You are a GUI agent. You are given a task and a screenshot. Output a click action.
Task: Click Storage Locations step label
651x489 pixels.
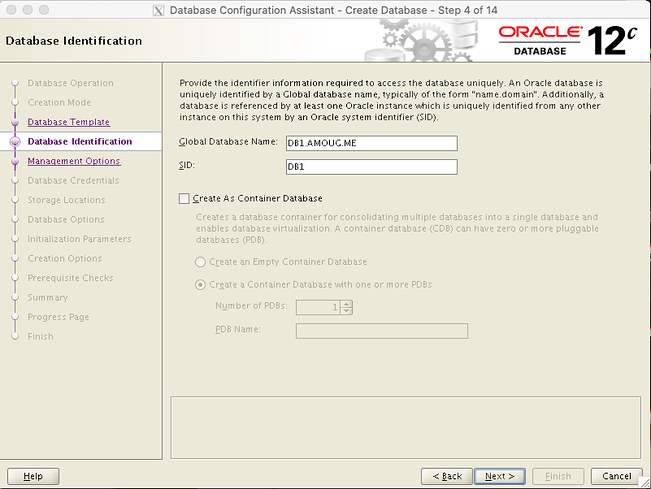click(x=66, y=200)
